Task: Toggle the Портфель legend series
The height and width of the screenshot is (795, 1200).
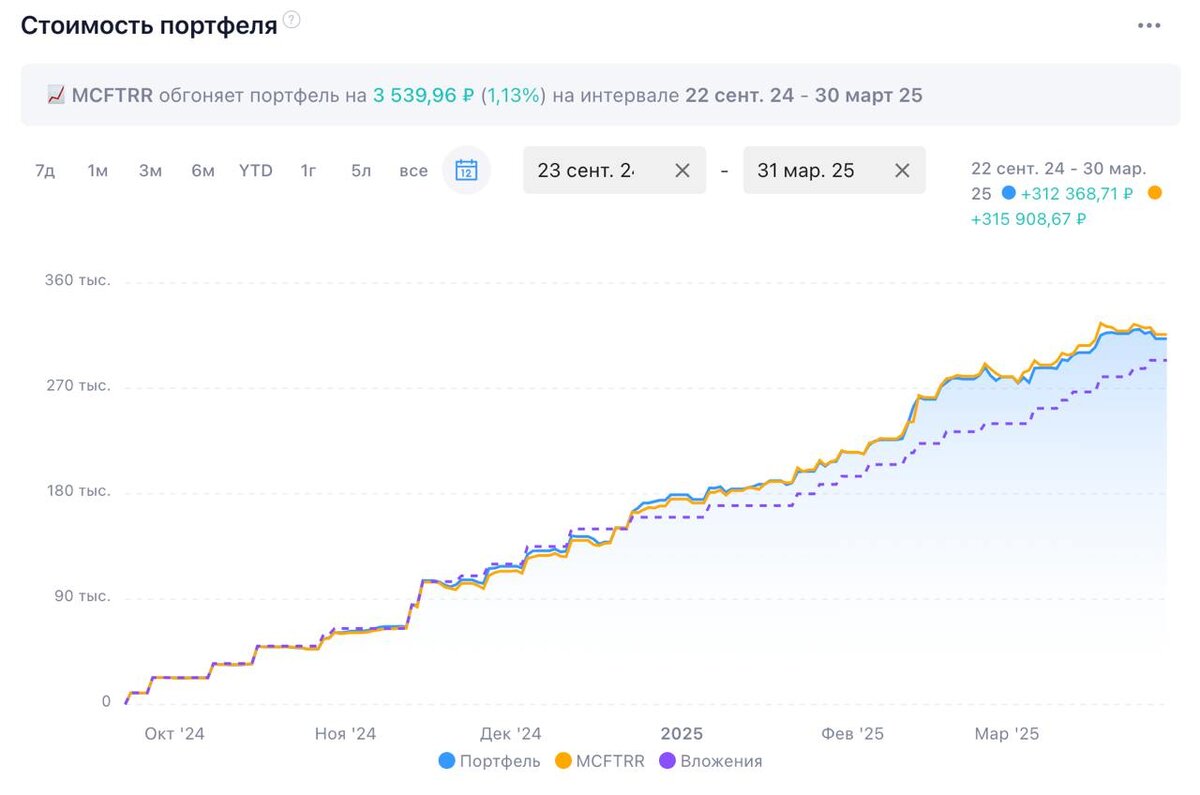Action: click(490, 761)
